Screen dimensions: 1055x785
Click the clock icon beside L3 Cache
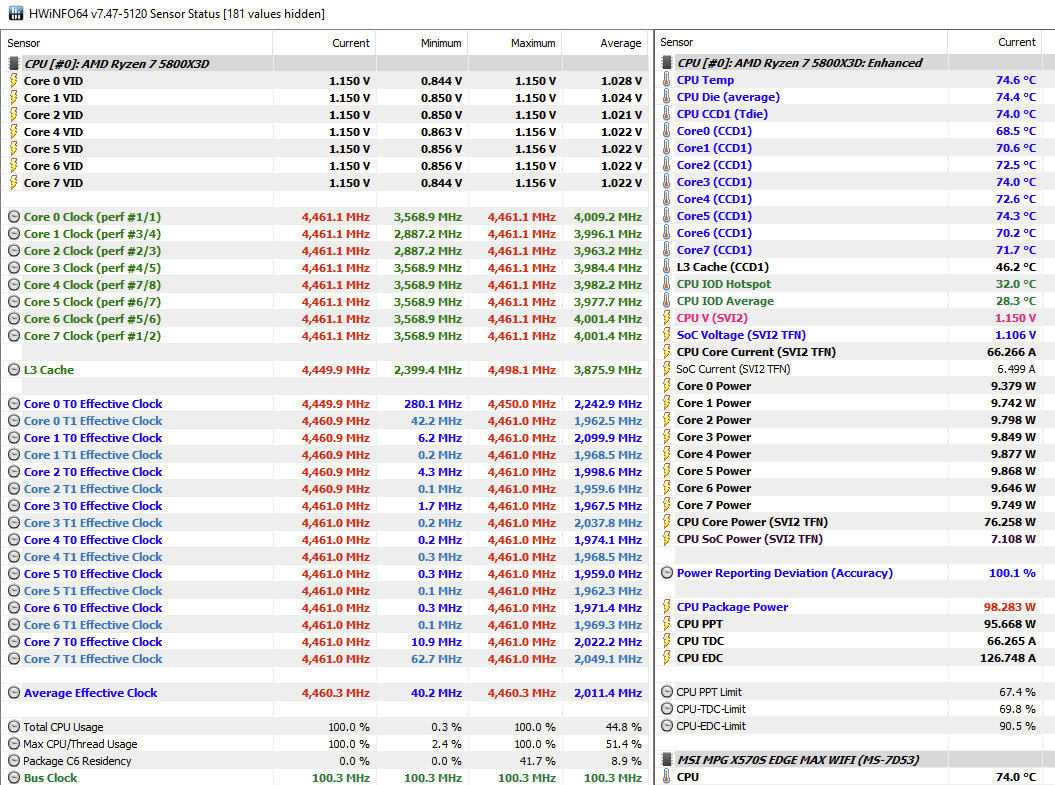13,369
